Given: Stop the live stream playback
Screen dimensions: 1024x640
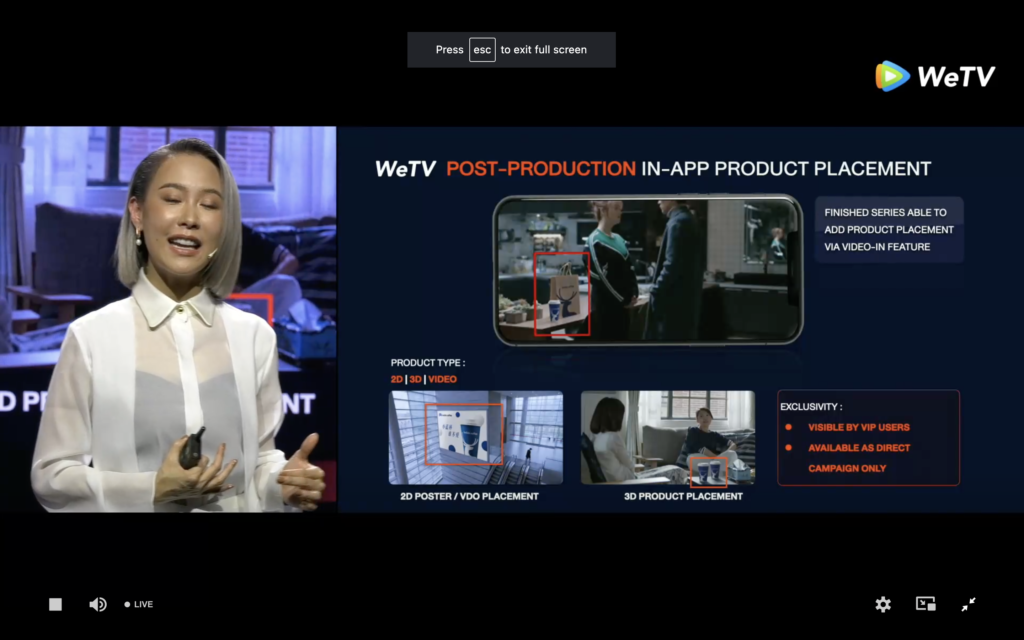Looking at the screenshot, I should [x=56, y=604].
